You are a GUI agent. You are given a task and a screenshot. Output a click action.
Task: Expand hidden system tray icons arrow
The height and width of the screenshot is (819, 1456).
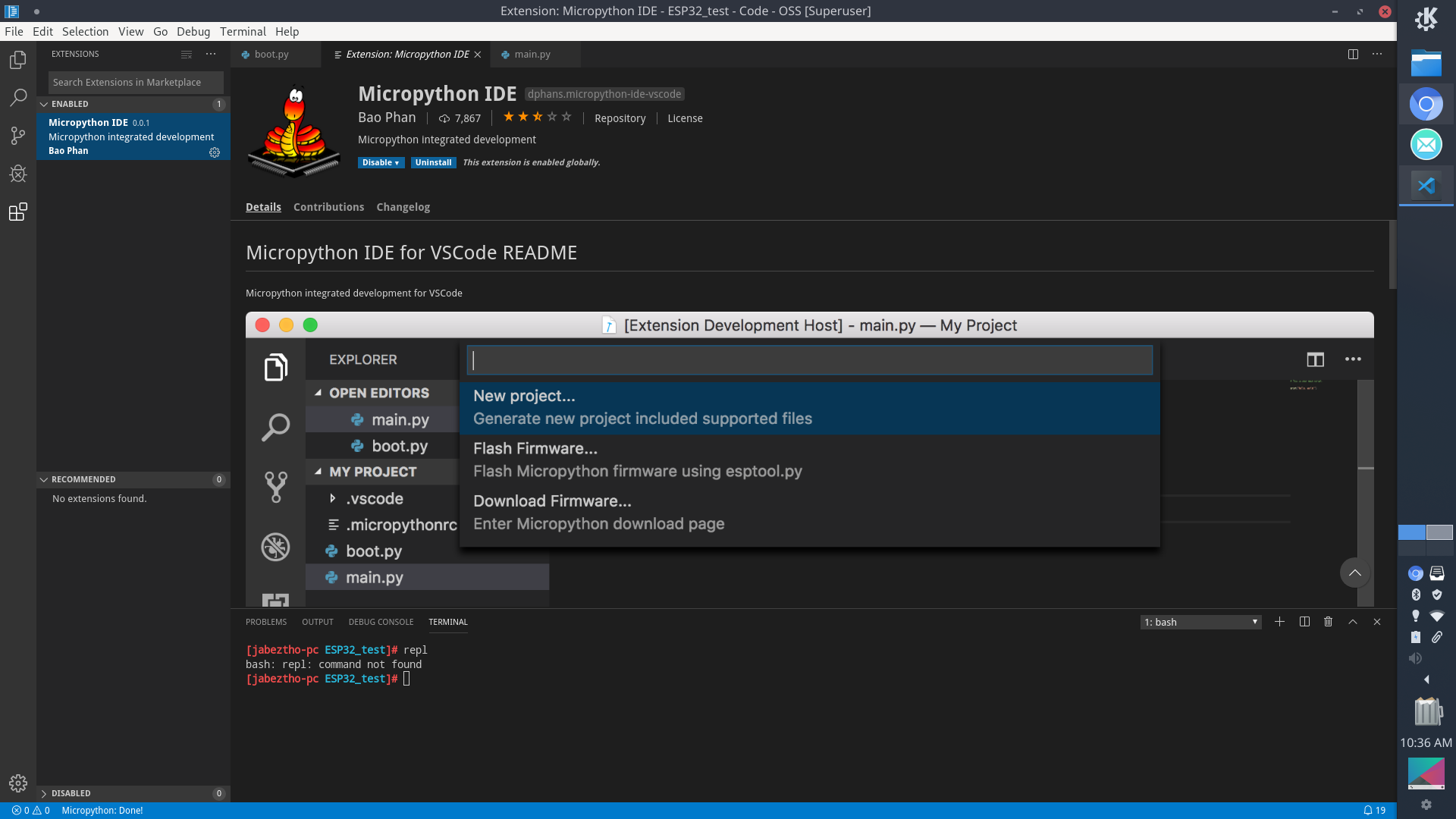[x=1426, y=679]
